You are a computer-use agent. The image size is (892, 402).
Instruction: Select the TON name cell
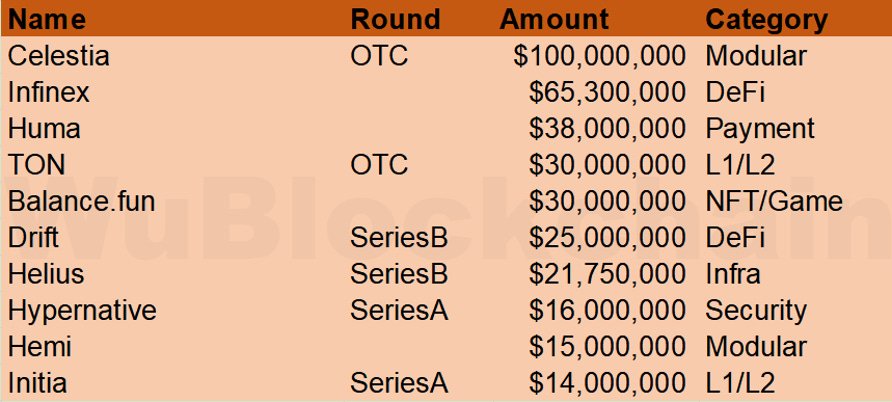(37, 165)
